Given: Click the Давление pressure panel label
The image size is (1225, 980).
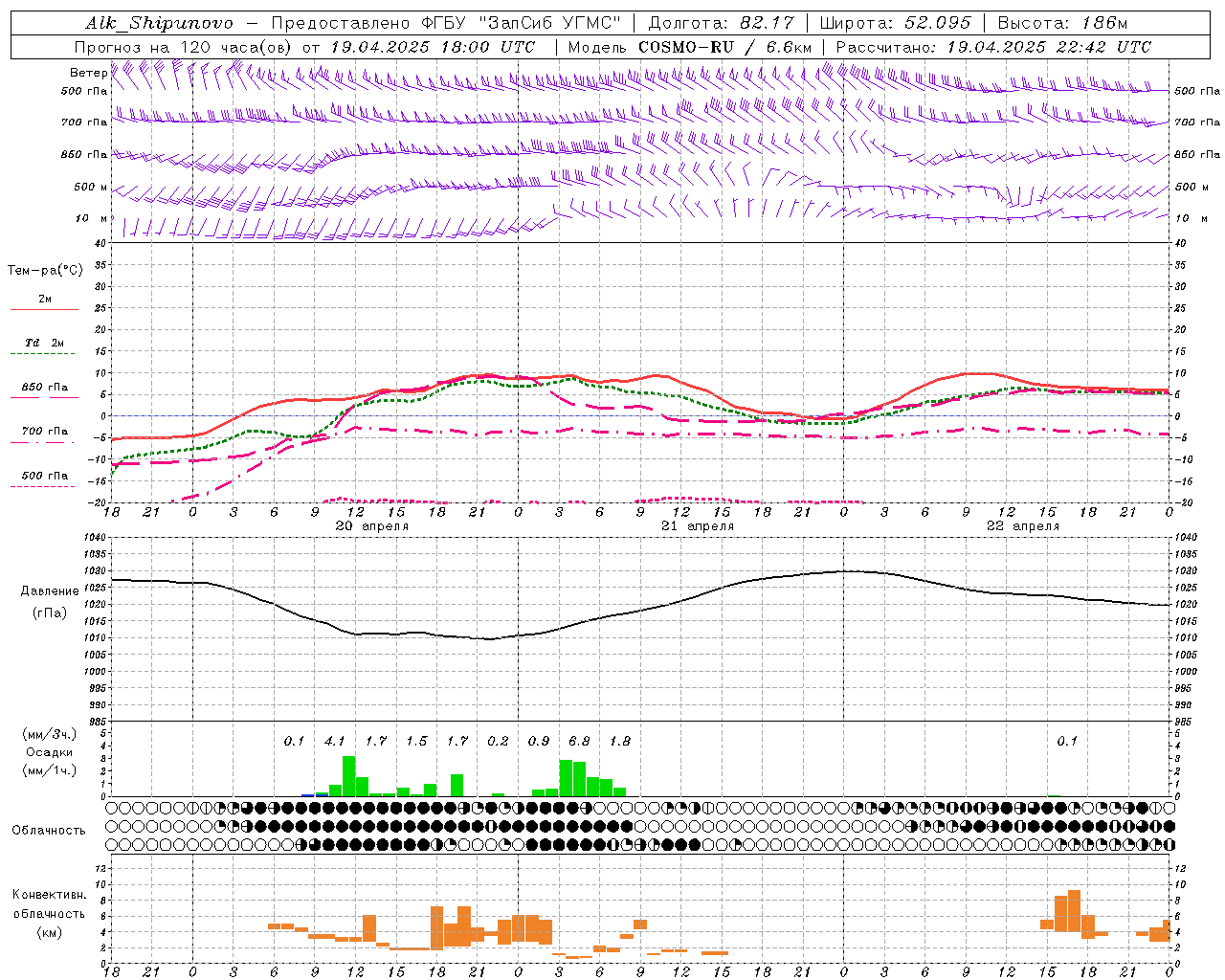Looking at the screenshot, I should tap(49, 591).
